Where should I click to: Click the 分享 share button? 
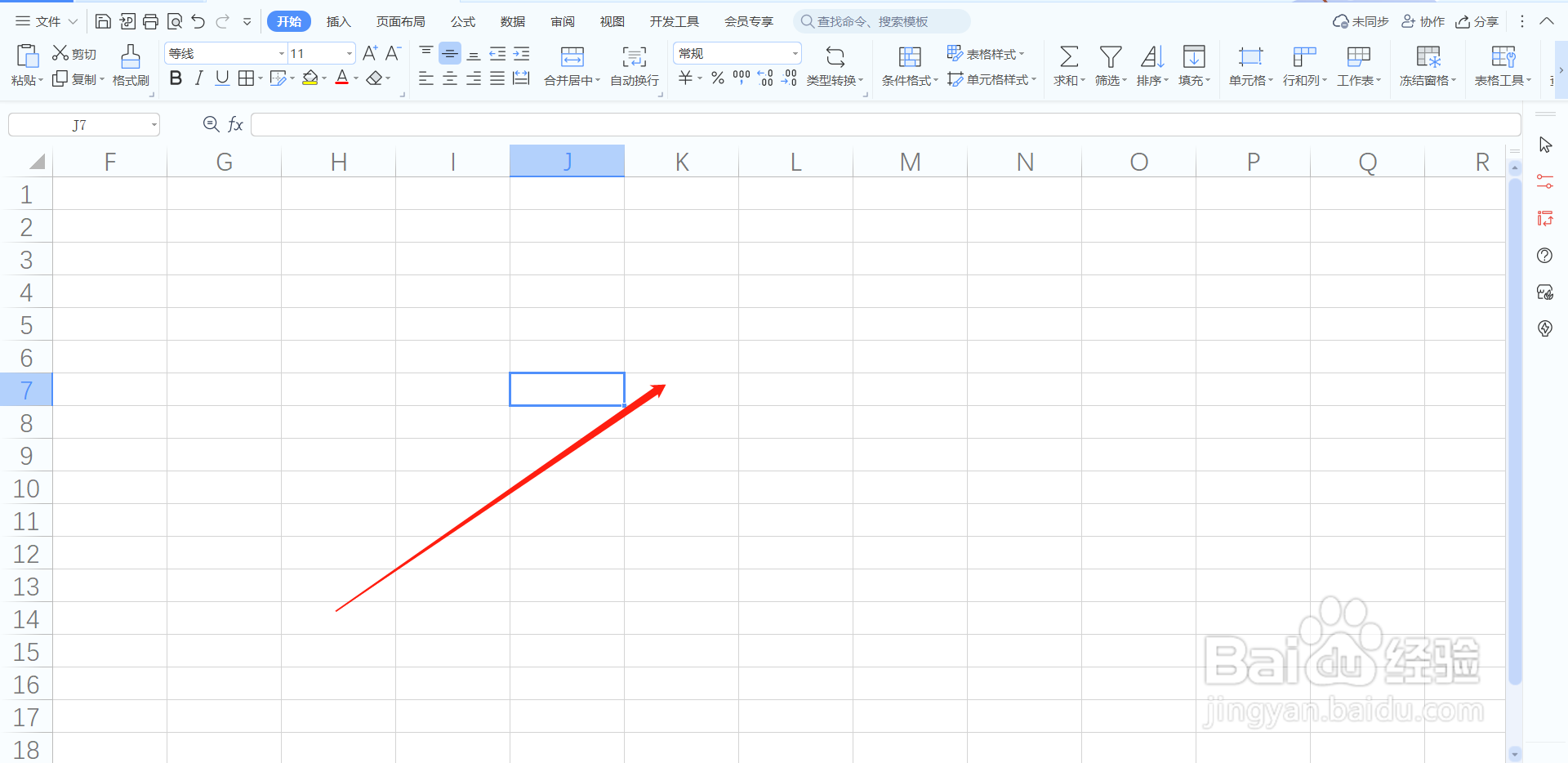[1477, 21]
